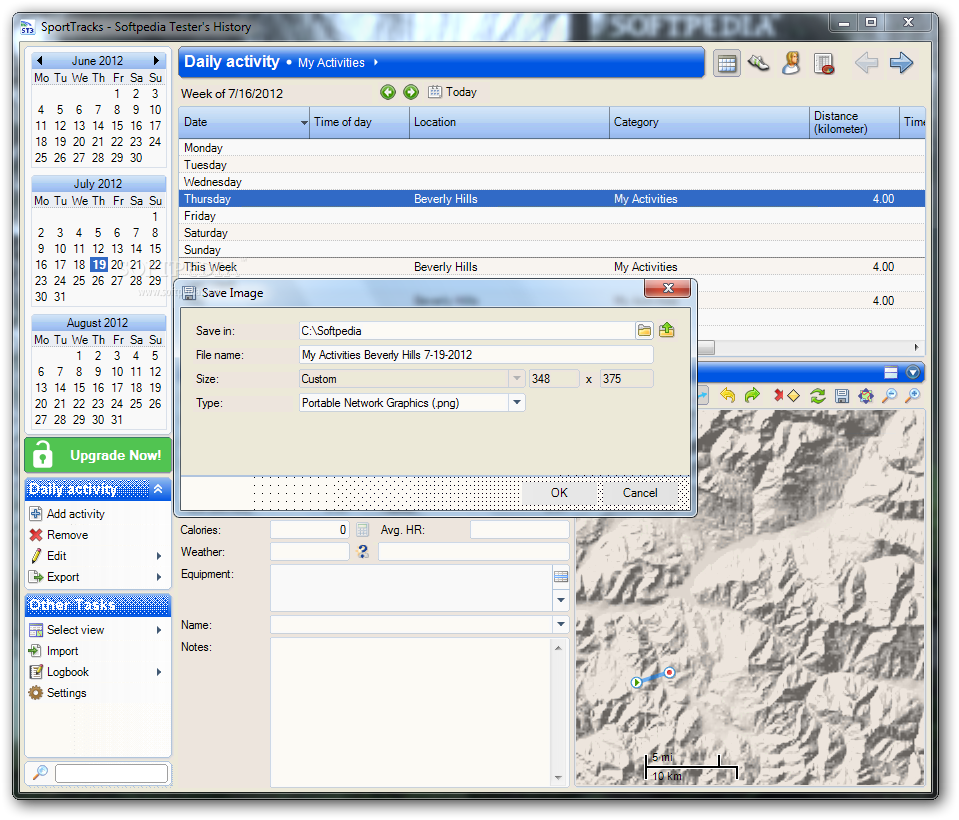Open the calories calculator icon

362,530
